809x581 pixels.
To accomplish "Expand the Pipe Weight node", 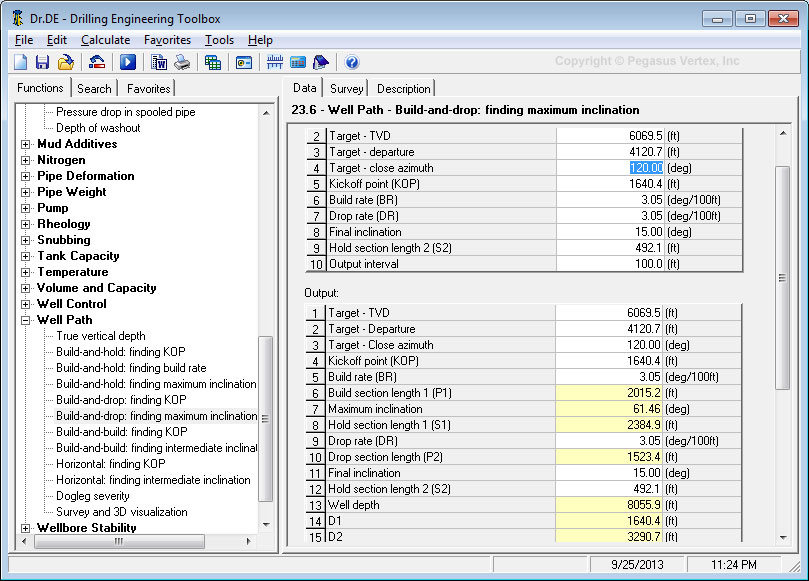I will [x=25, y=192].
